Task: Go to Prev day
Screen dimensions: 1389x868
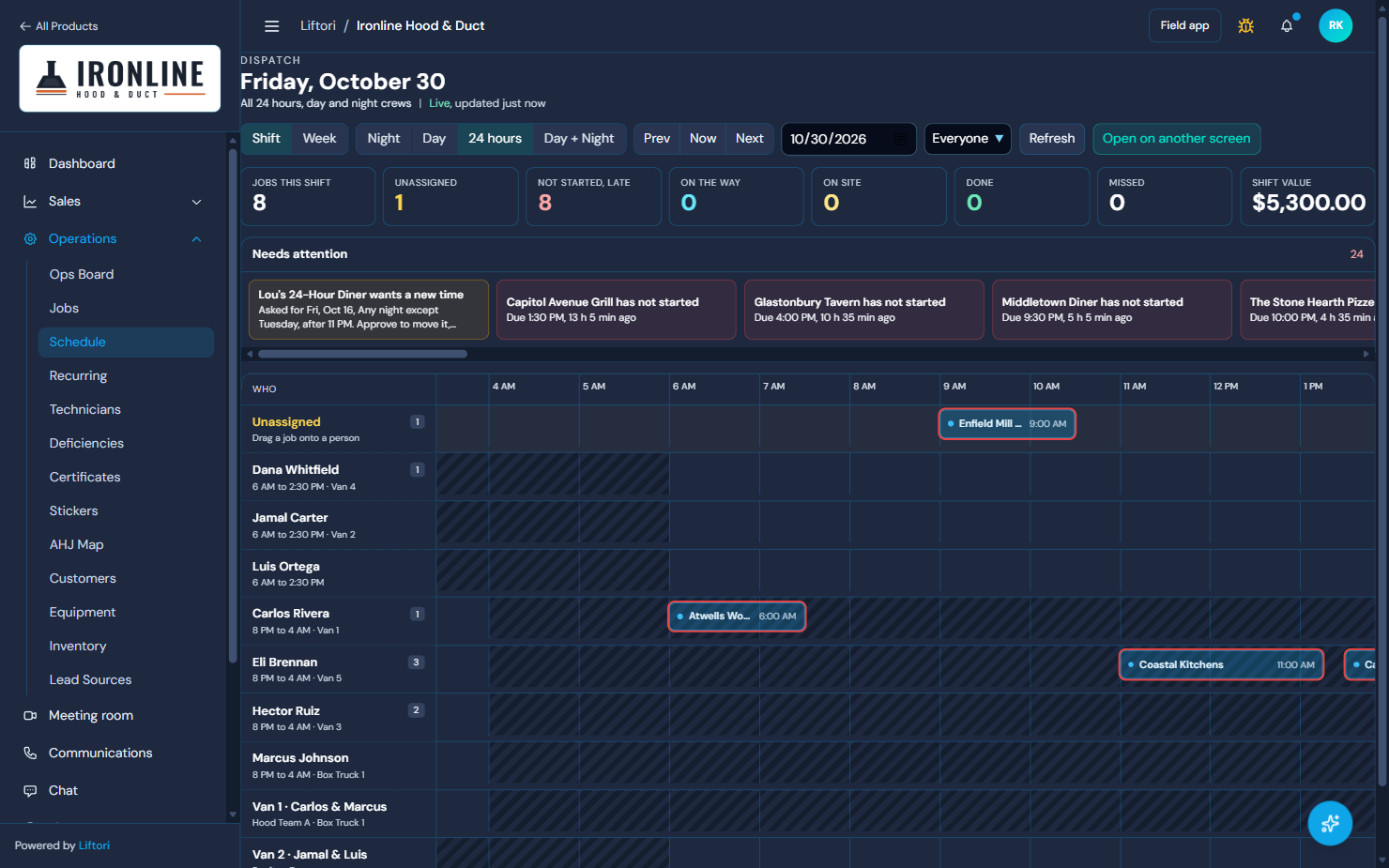Action: (x=657, y=139)
